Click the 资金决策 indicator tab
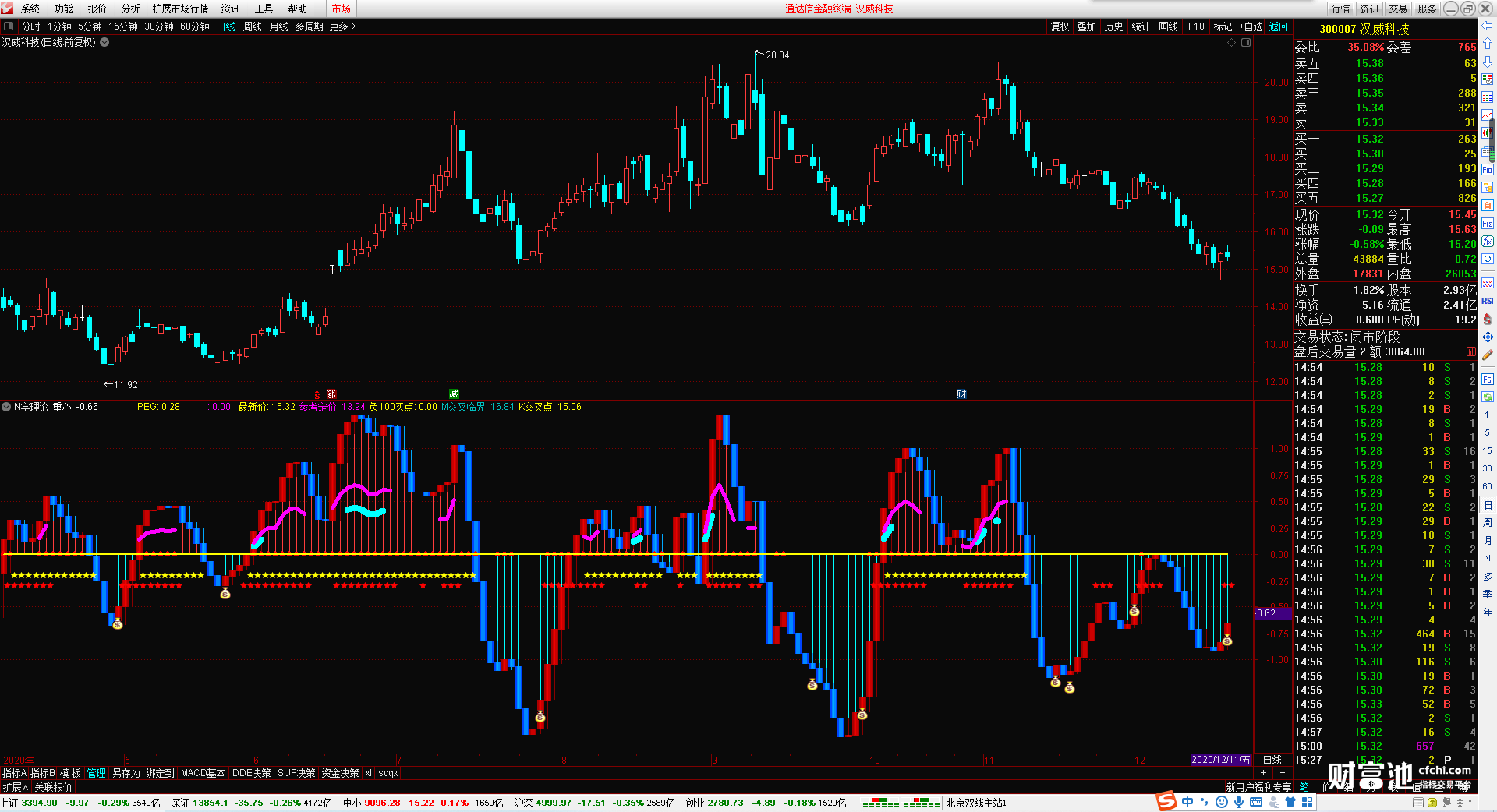Screen dimensions: 1497x812 pos(340,773)
